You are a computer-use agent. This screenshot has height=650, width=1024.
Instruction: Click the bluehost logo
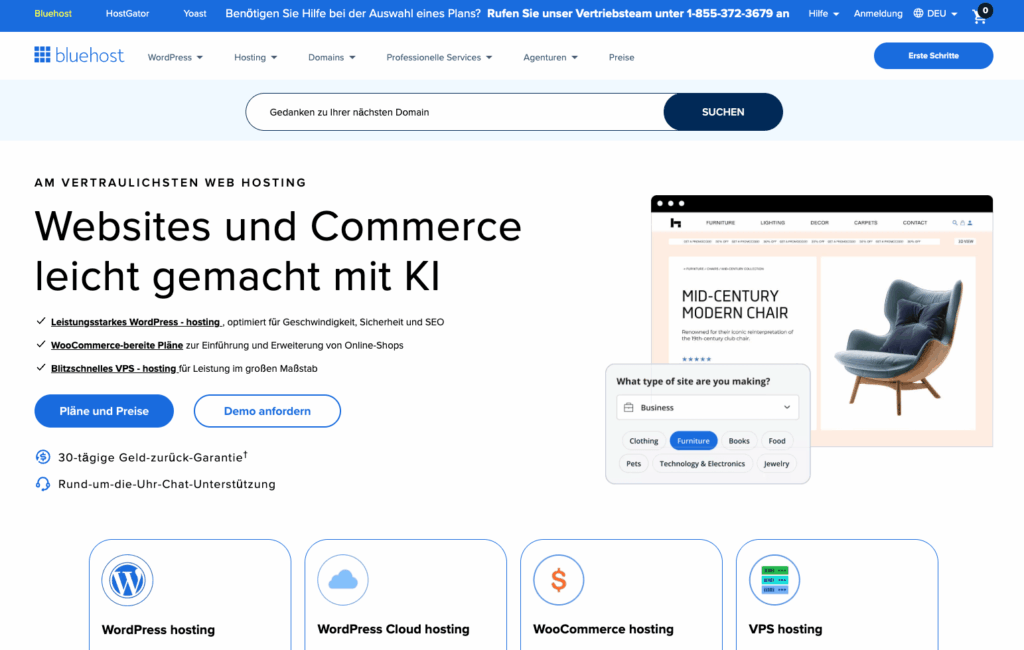tap(79, 56)
